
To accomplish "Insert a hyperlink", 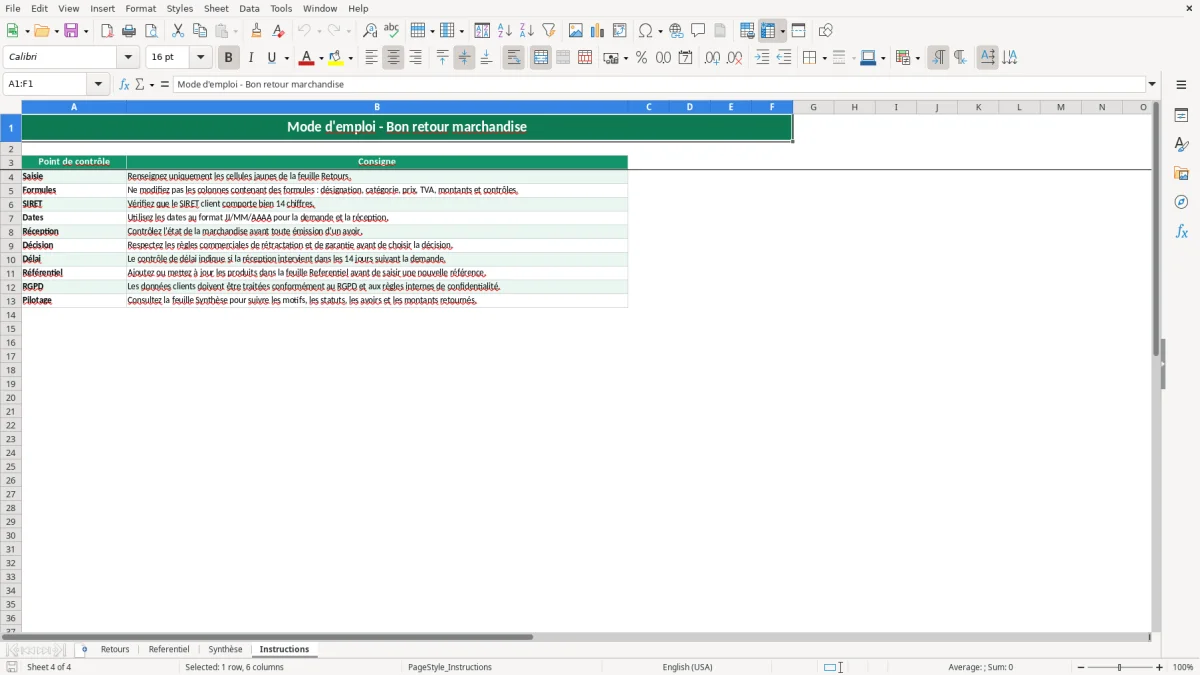I will pos(676,31).
